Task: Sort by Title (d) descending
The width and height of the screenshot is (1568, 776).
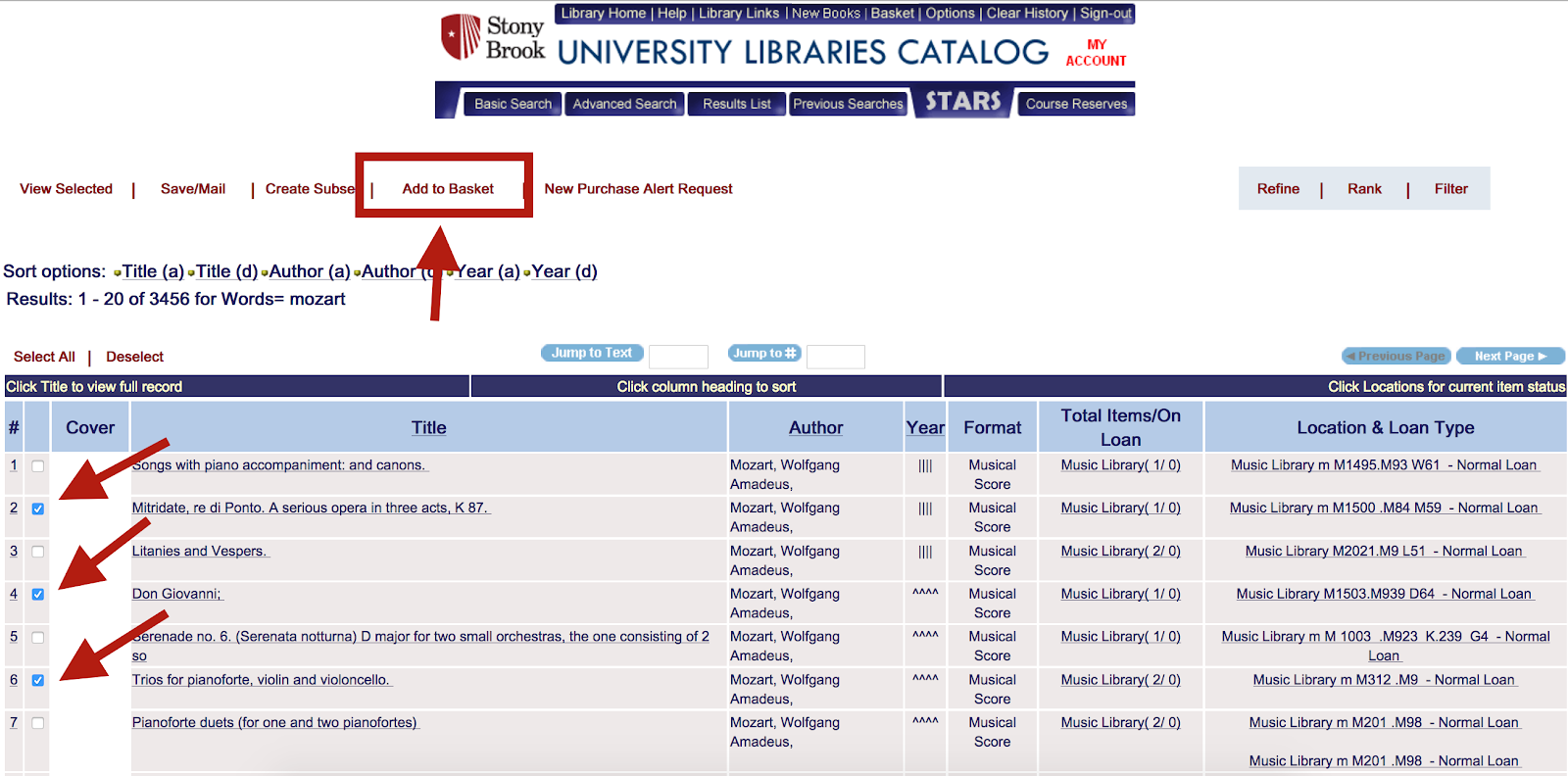Action: click(227, 271)
